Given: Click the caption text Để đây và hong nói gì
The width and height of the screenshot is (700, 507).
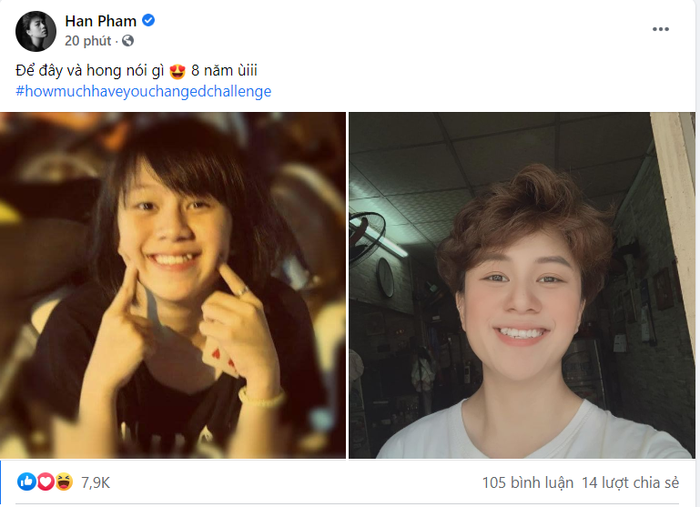Looking at the screenshot, I should point(90,71).
